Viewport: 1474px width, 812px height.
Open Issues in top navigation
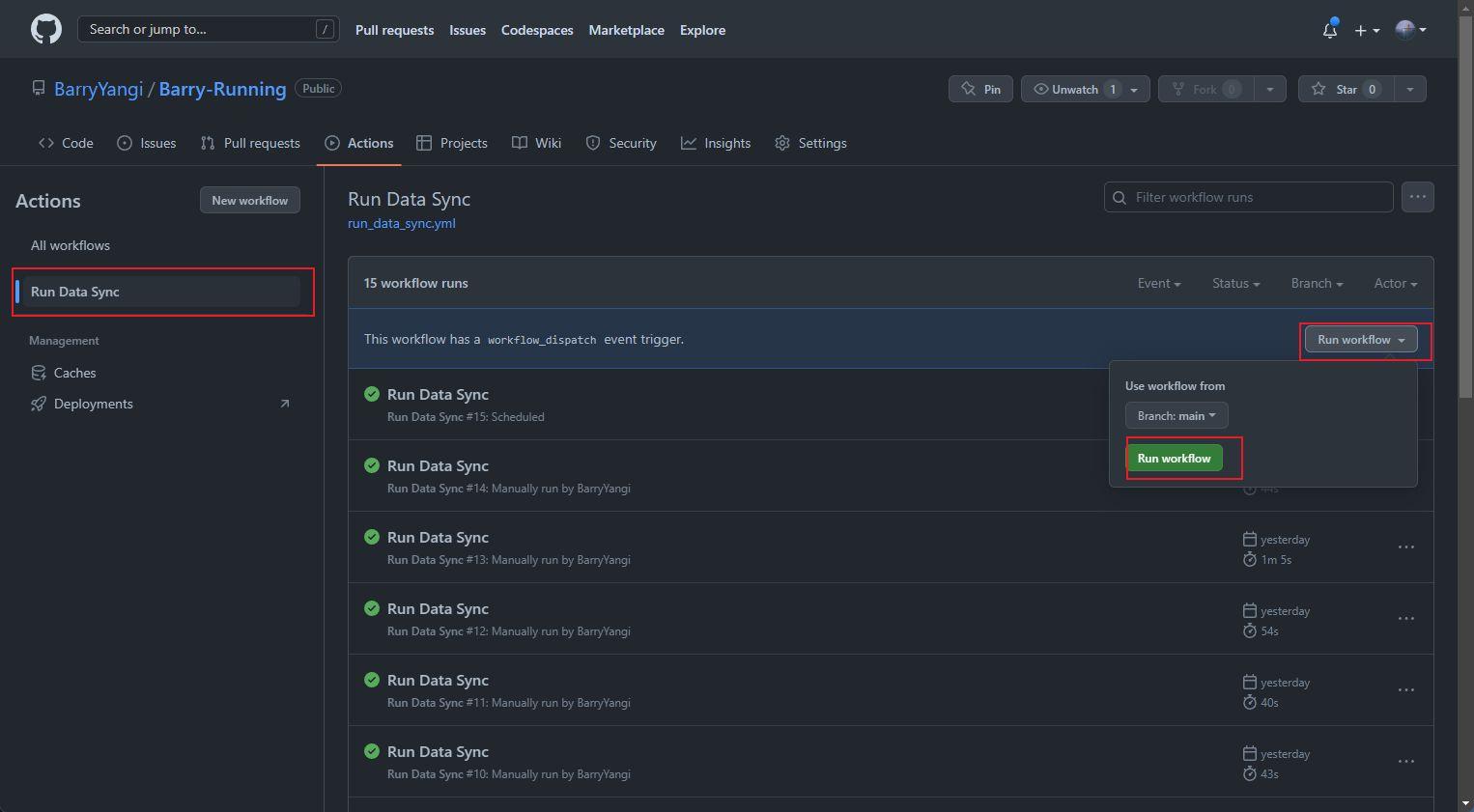click(x=468, y=30)
